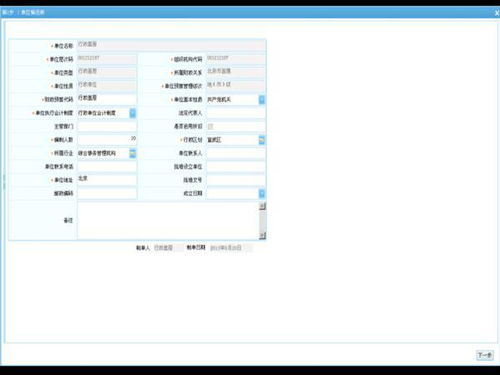Click the 邮政编码 postal code field

(107, 193)
